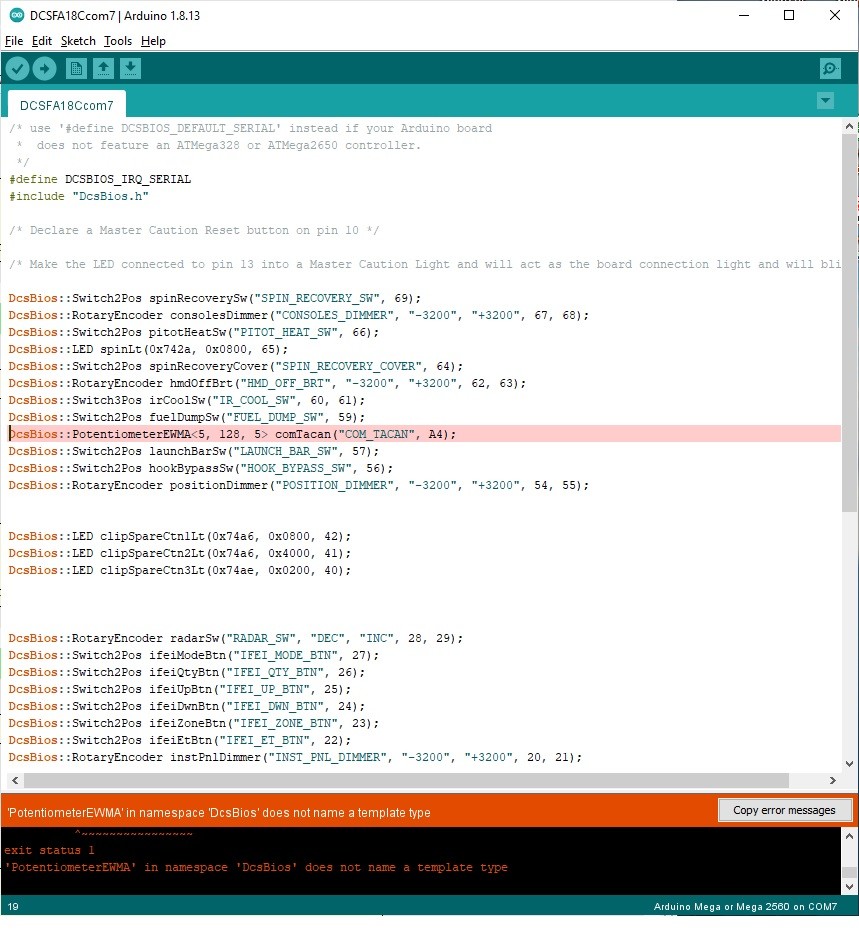Click the ifeiEtBtn line
This screenshot has width=859, height=943.
(180, 740)
